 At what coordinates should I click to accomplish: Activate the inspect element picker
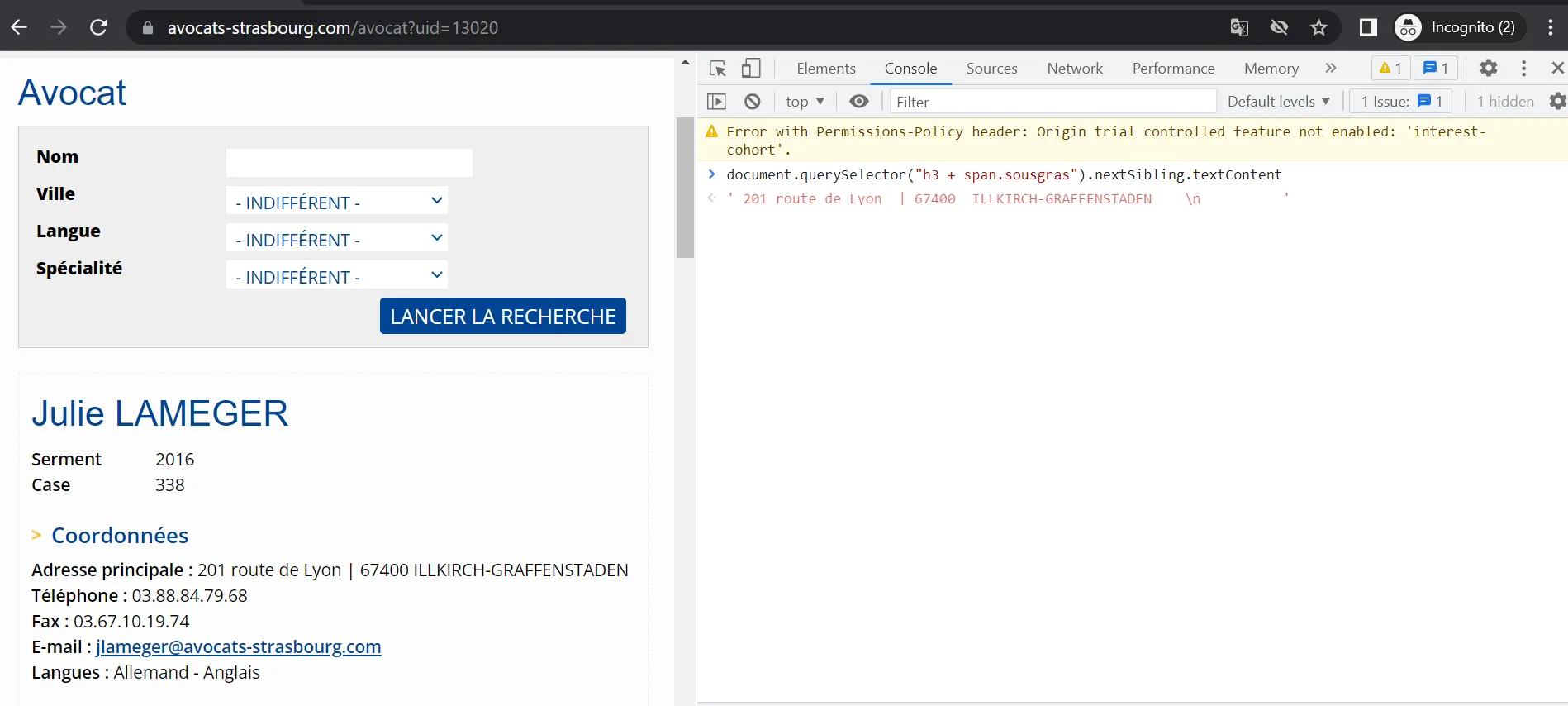click(x=717, y=69)
